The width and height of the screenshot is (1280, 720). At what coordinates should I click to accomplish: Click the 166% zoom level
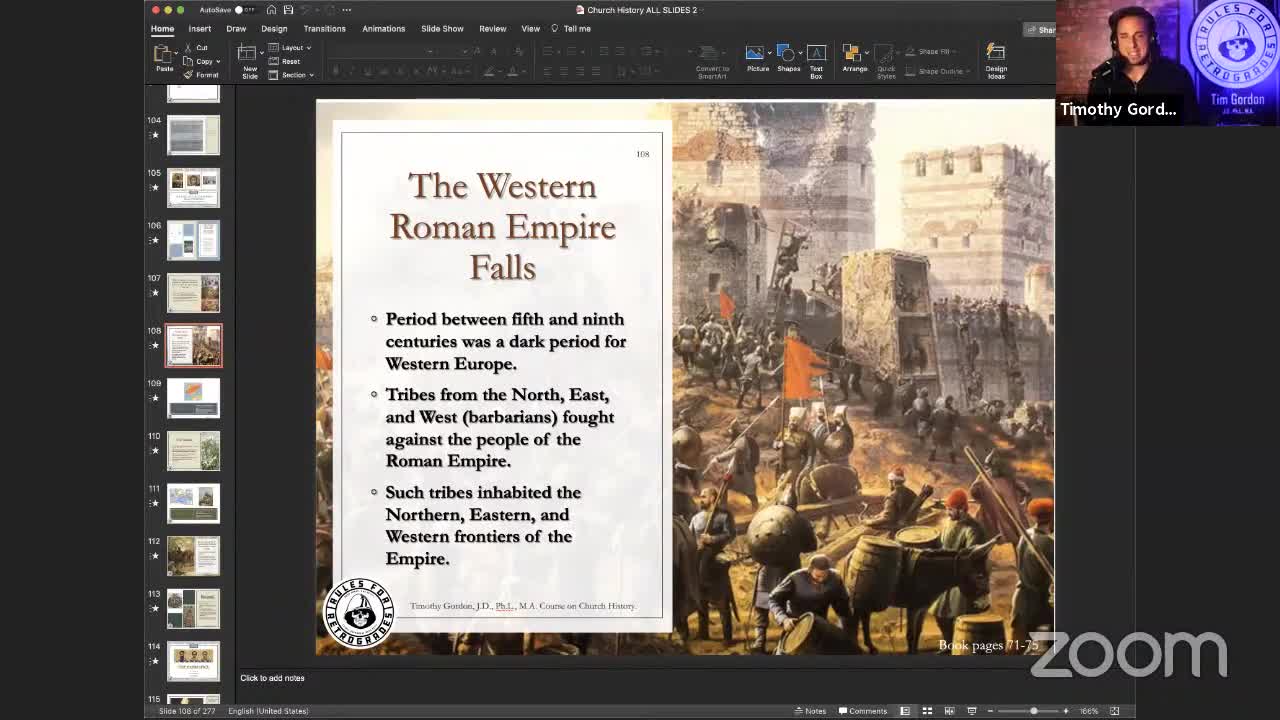click(x=1089, y=711)
